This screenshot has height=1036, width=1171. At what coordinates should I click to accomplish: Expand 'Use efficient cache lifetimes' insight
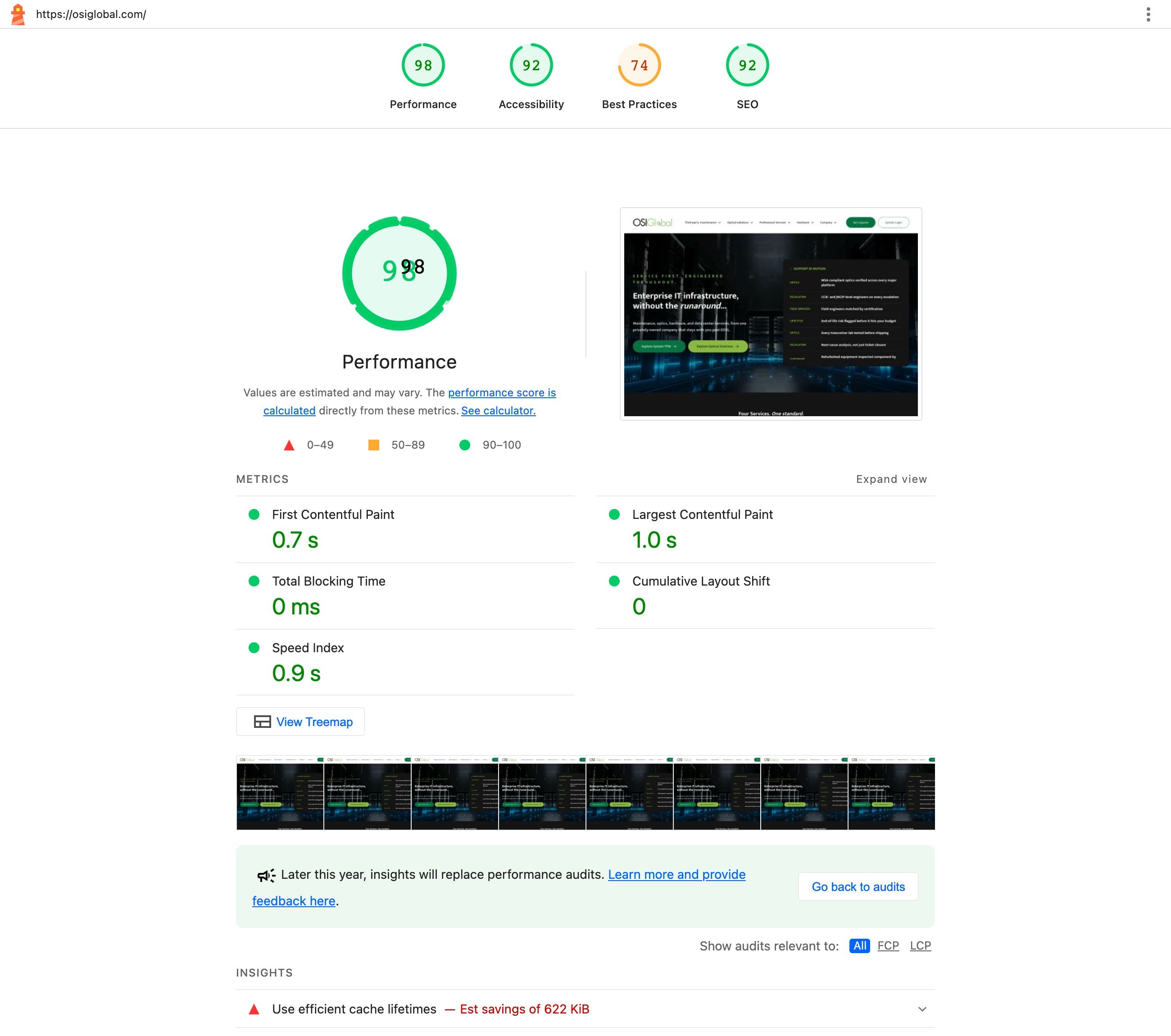[x=585, y=1009]
